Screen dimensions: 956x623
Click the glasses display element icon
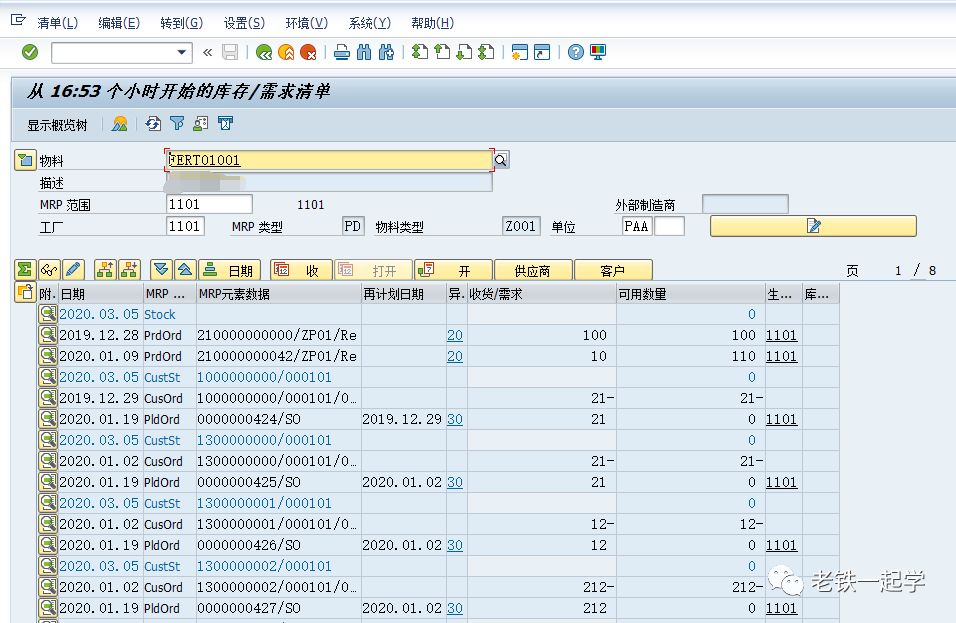(x=49, y=269)
